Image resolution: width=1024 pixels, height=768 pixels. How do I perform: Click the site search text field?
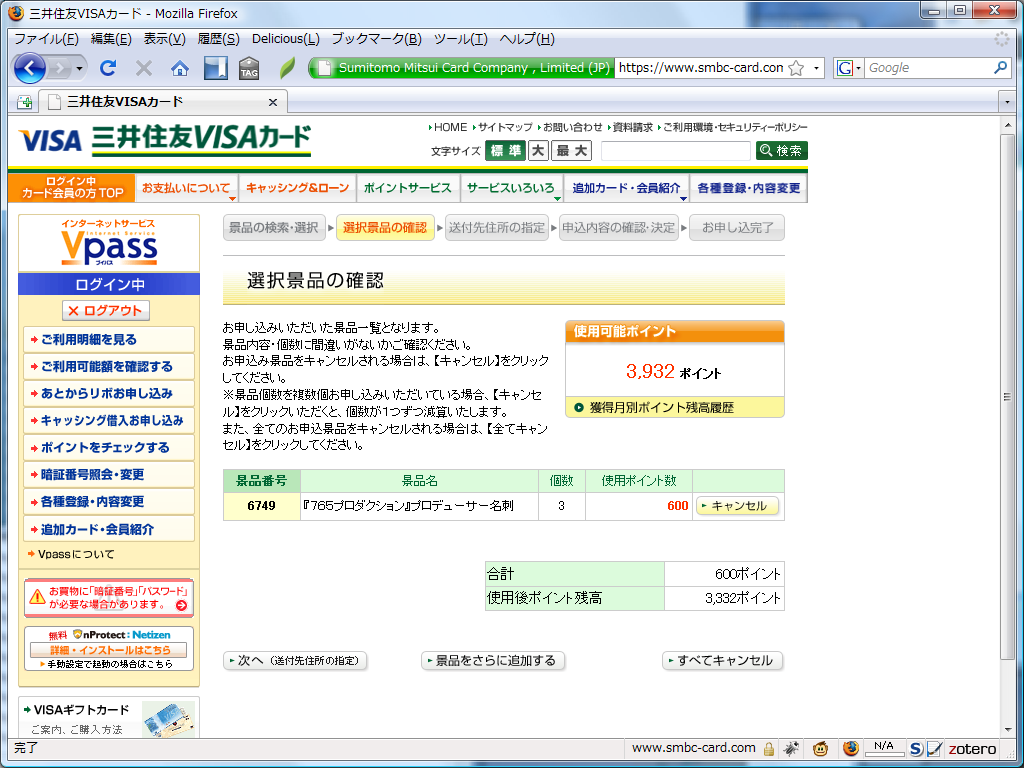pos(675,151)
